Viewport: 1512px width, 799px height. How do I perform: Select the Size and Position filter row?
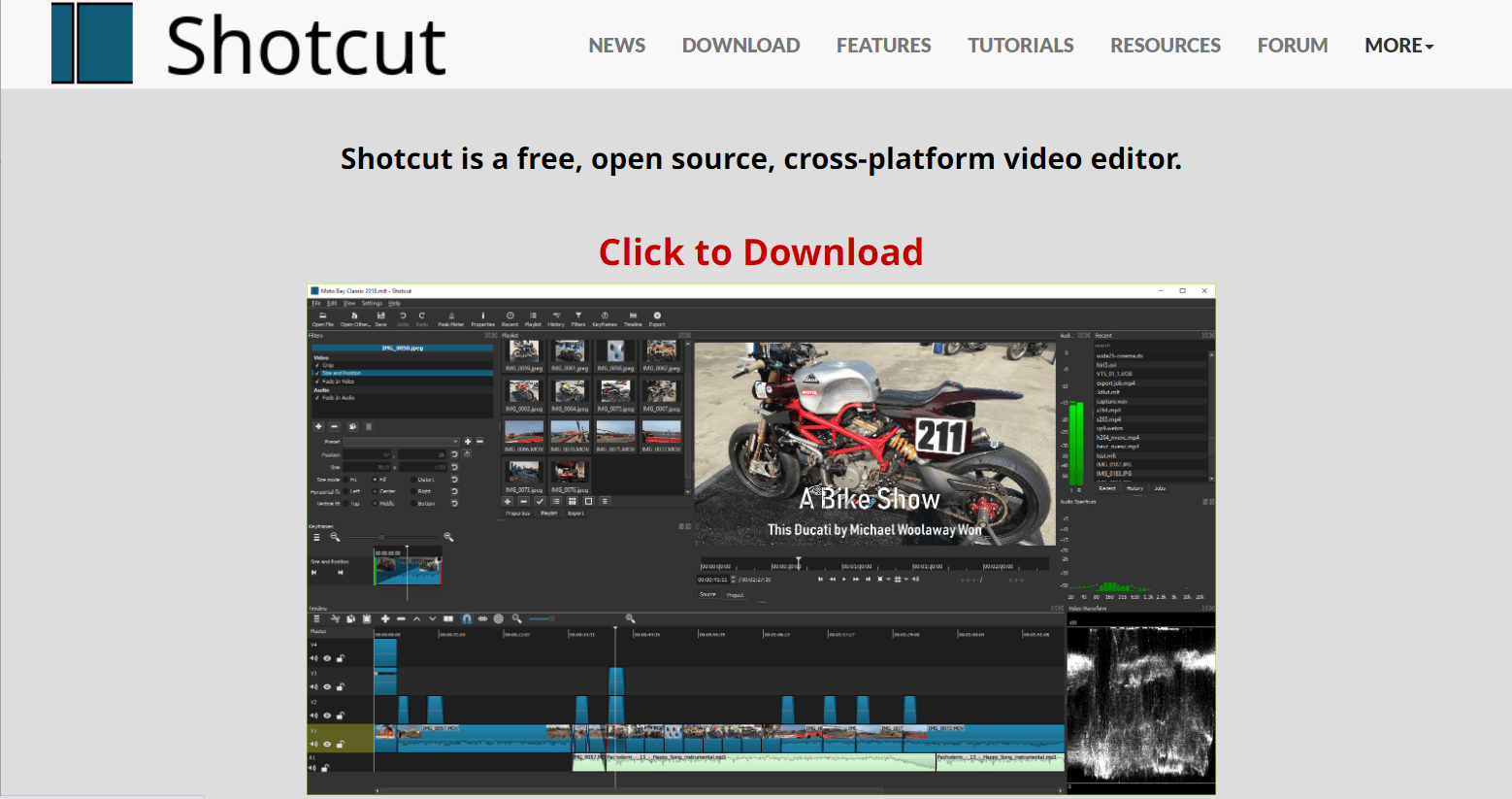pos(403,373)
